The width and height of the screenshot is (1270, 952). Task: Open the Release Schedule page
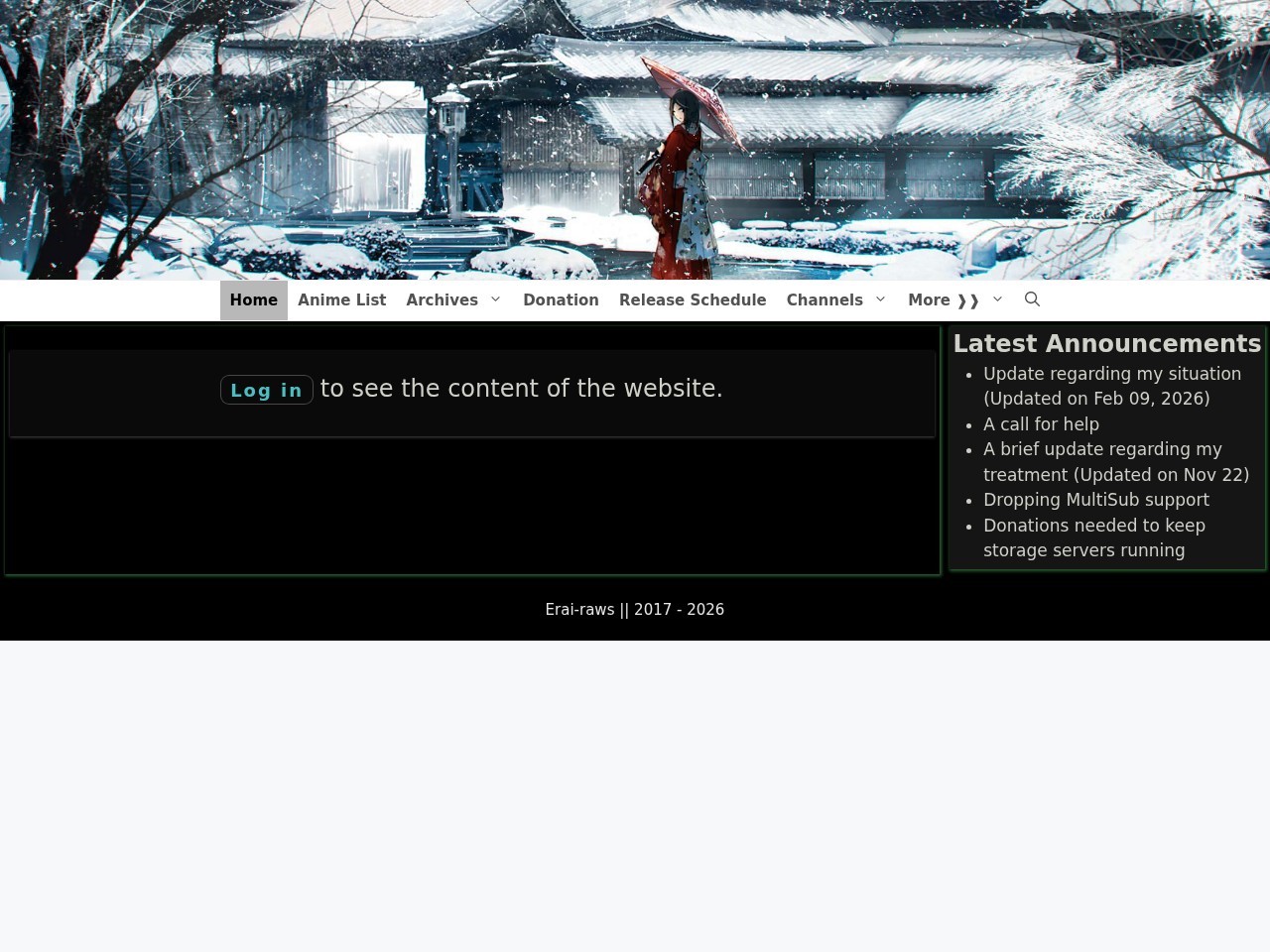coord(693,300)
